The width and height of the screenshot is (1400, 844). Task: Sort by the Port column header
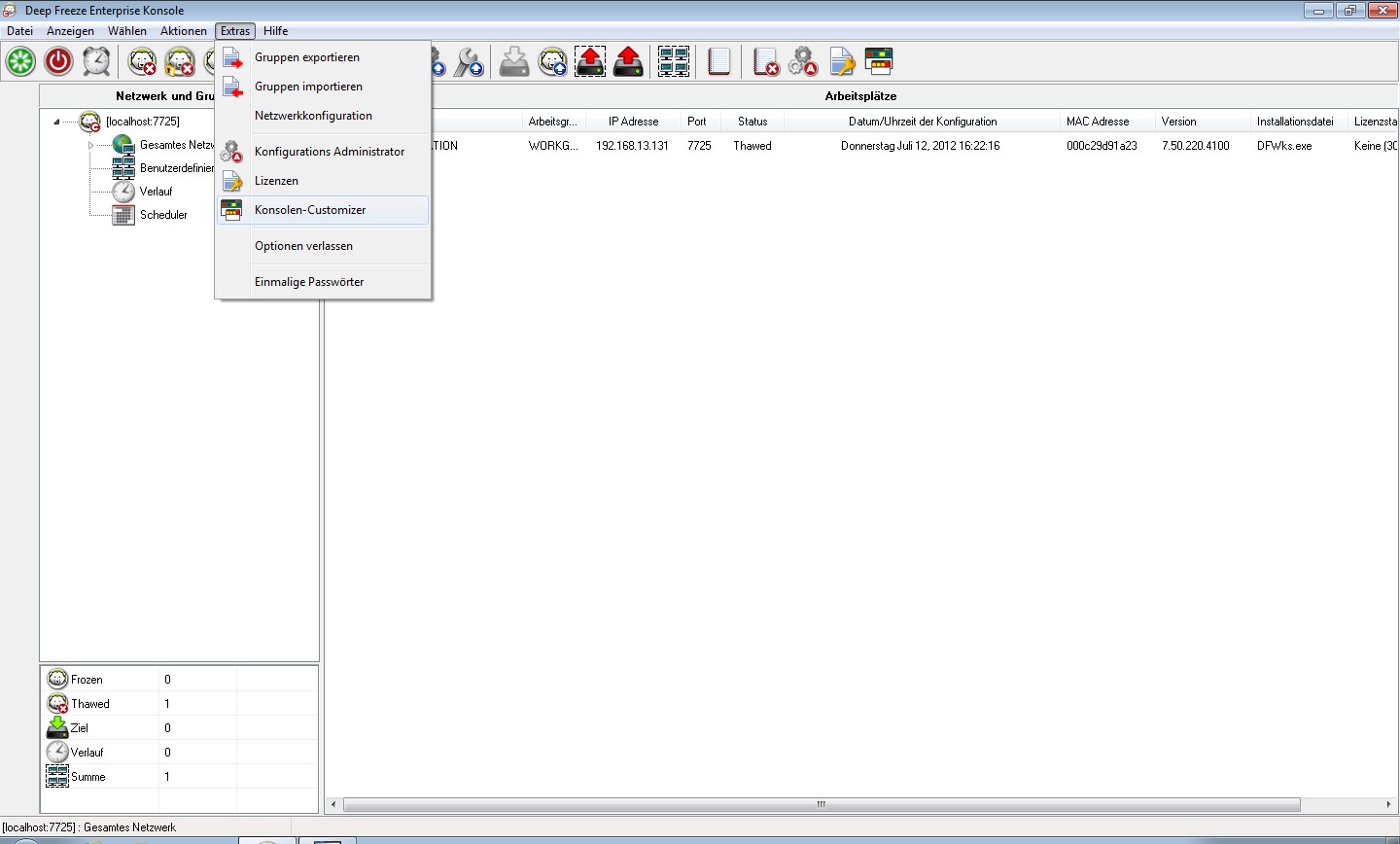(700, 122)
